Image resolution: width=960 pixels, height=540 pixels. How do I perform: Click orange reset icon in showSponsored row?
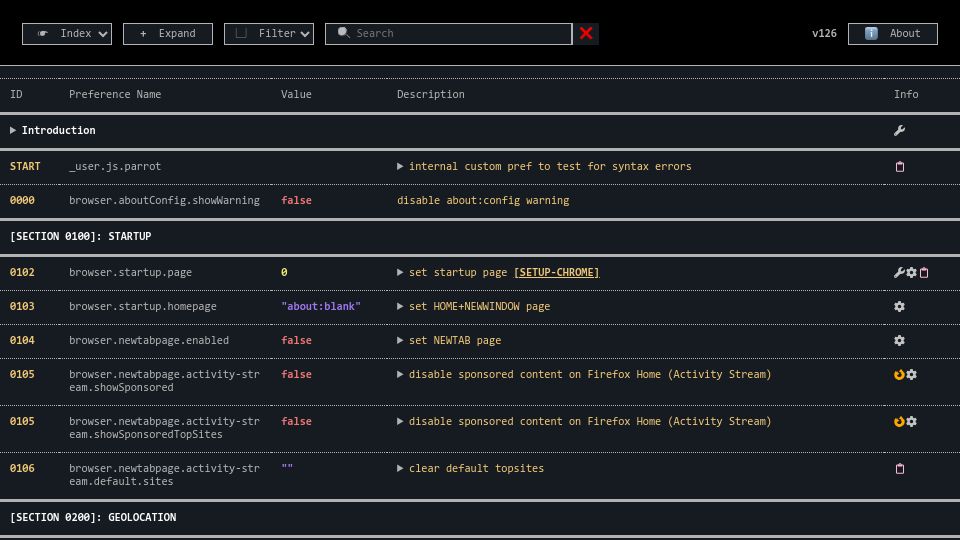(x=899, y=375)
